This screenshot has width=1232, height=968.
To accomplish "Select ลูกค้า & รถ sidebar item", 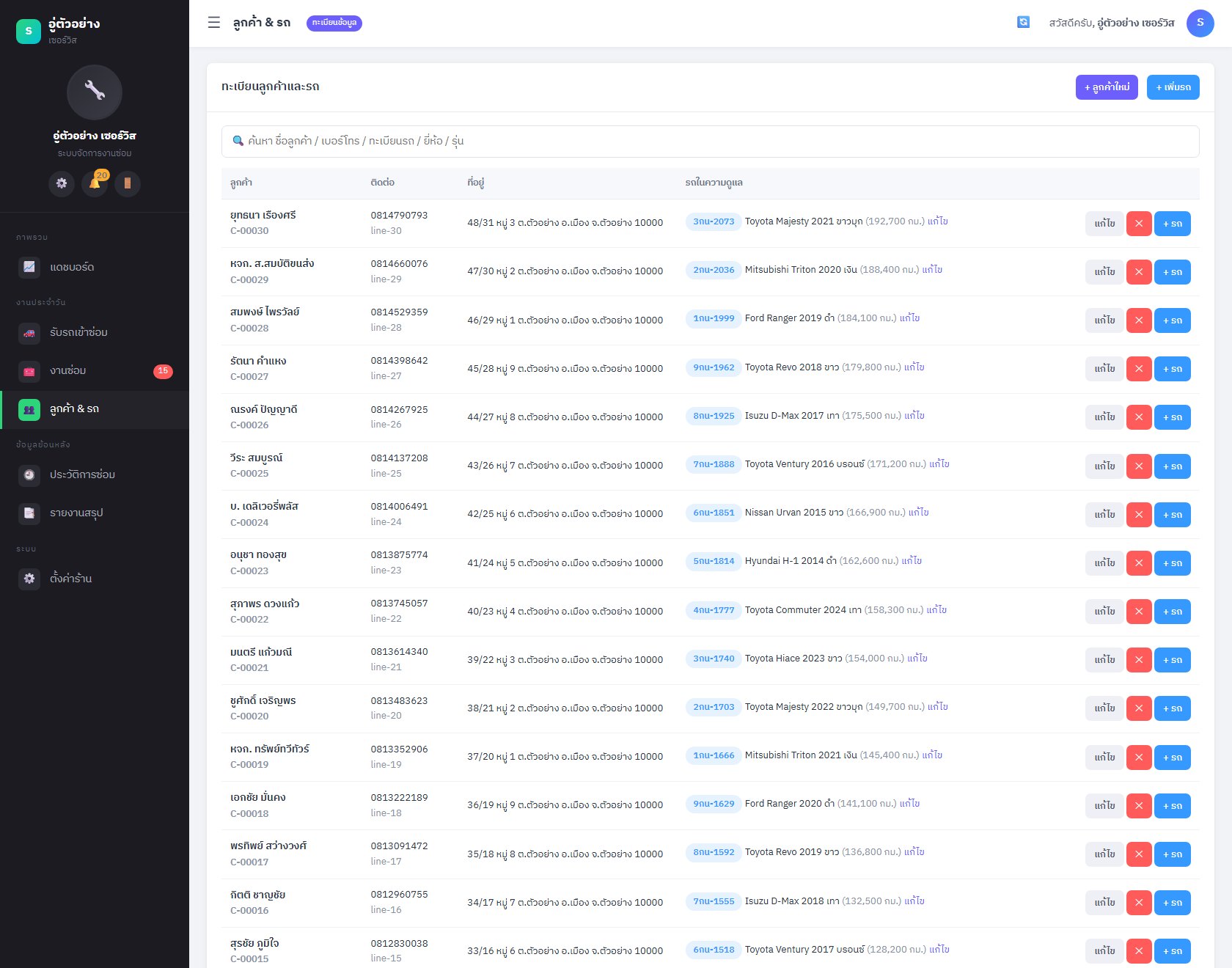I will [x=95, y=409].
